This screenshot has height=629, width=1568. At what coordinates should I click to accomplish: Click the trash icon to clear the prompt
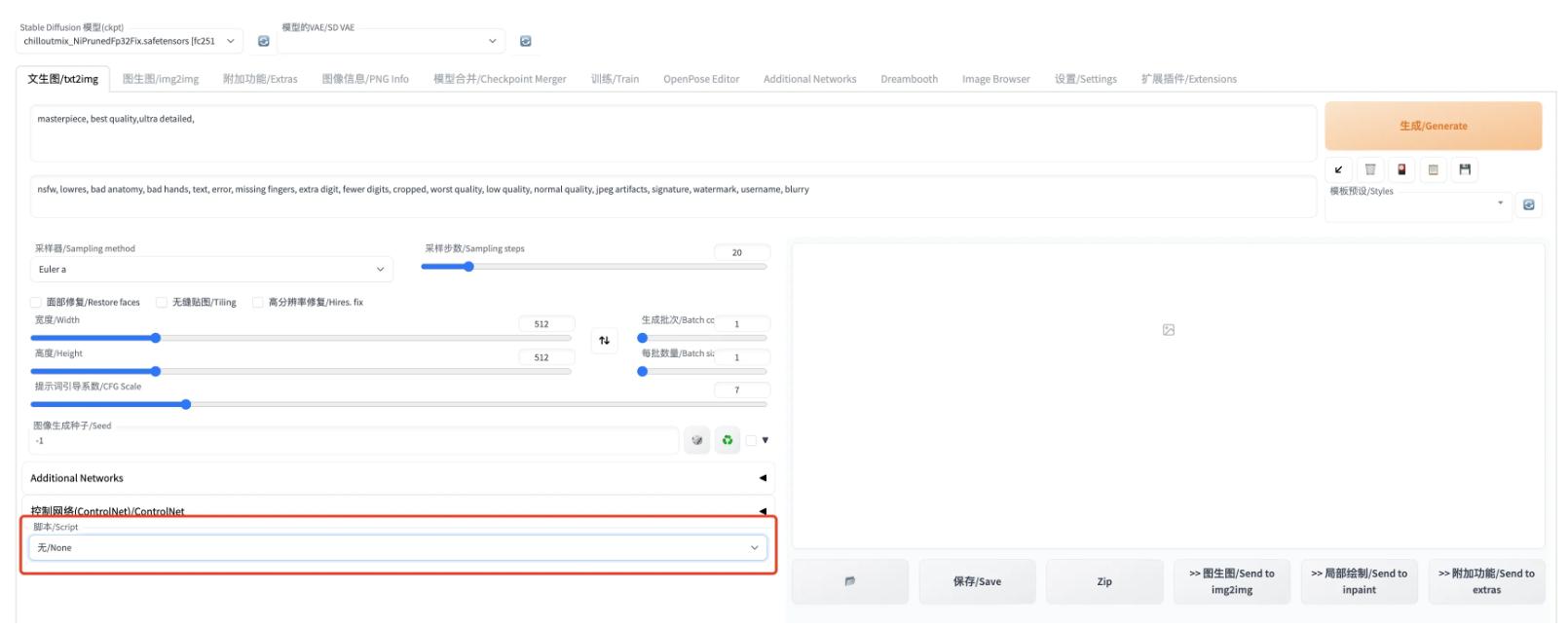pos(1369,169)
